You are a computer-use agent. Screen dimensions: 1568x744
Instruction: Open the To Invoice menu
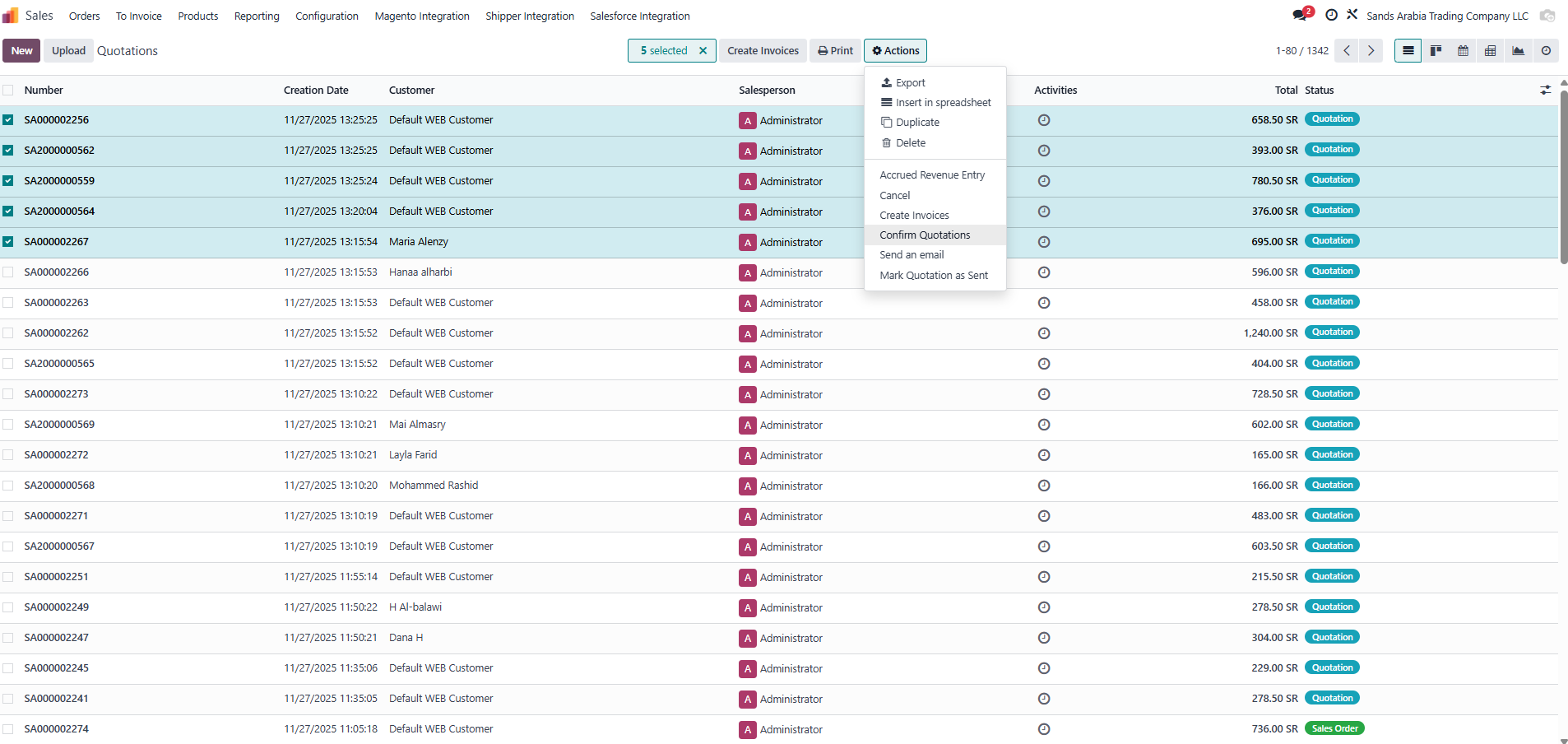(x=139, y=16)
